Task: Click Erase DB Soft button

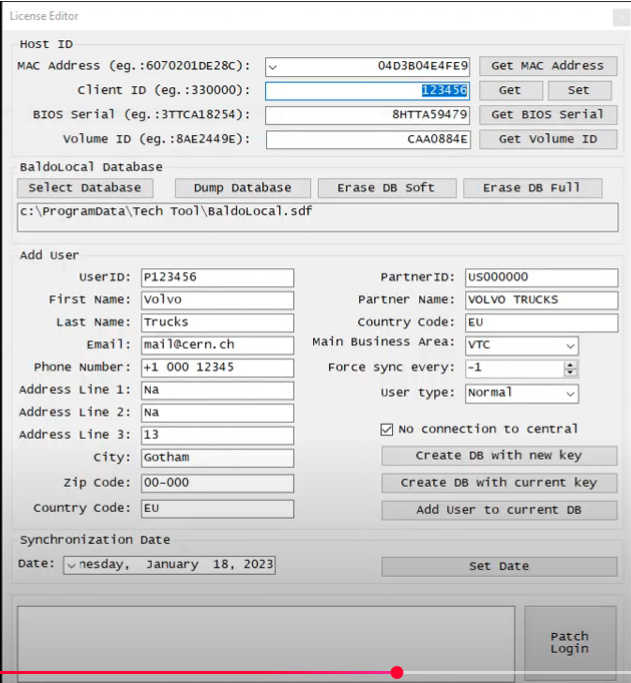Action: pyautogui.click(x=387, y=188)
